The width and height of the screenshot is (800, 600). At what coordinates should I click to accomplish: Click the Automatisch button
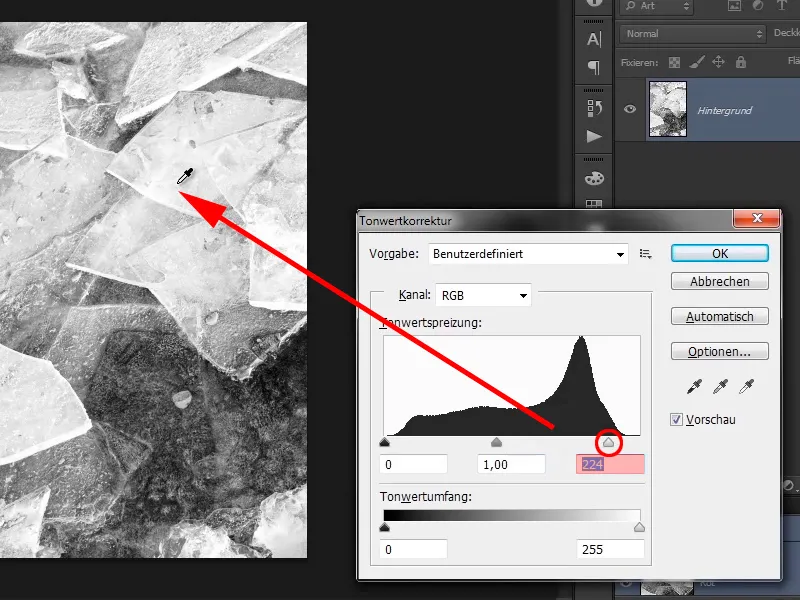pos(720,316)
